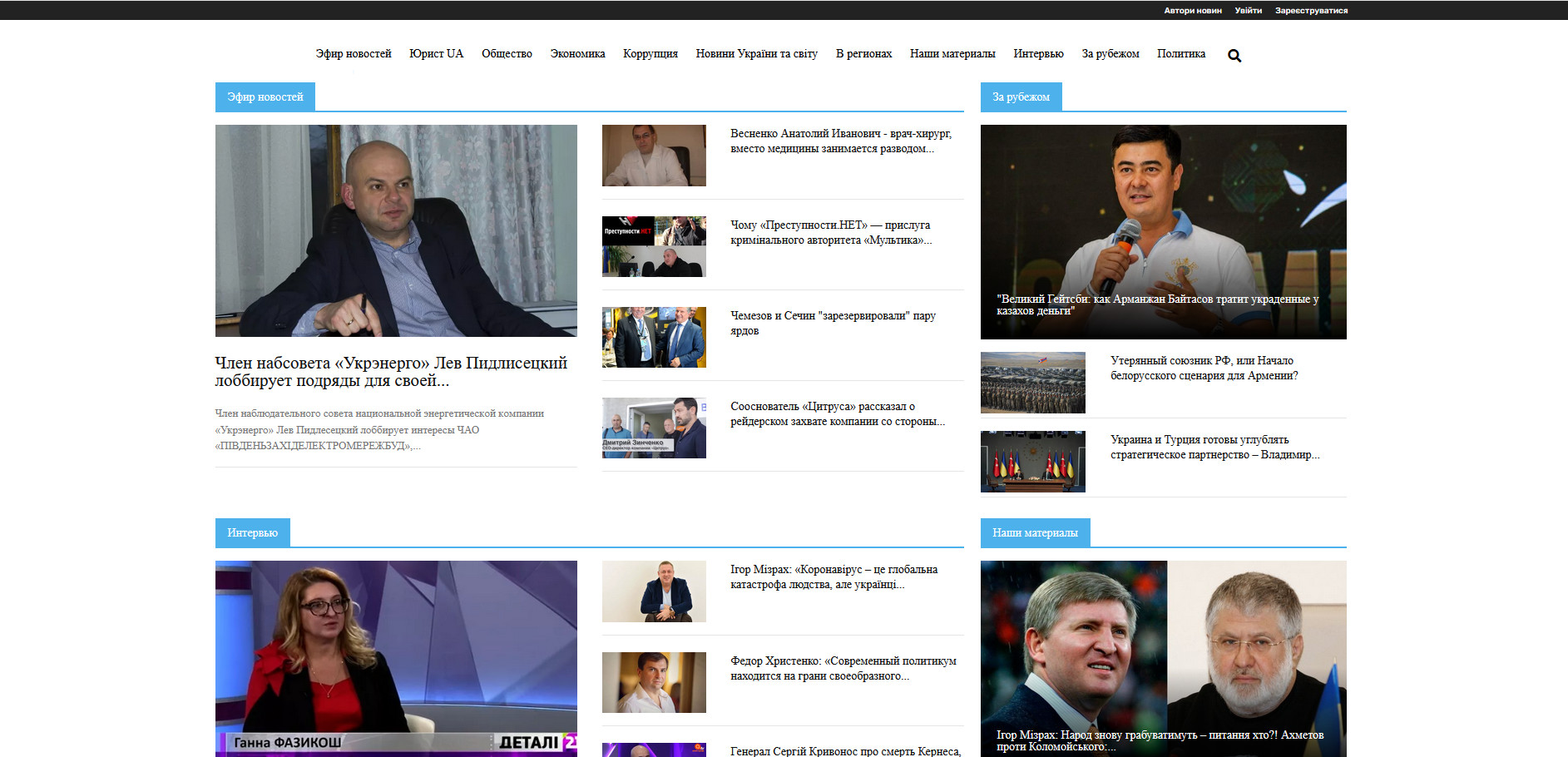Open the Преступности.НЕТ article thumbnail

(x=654, y=246)
